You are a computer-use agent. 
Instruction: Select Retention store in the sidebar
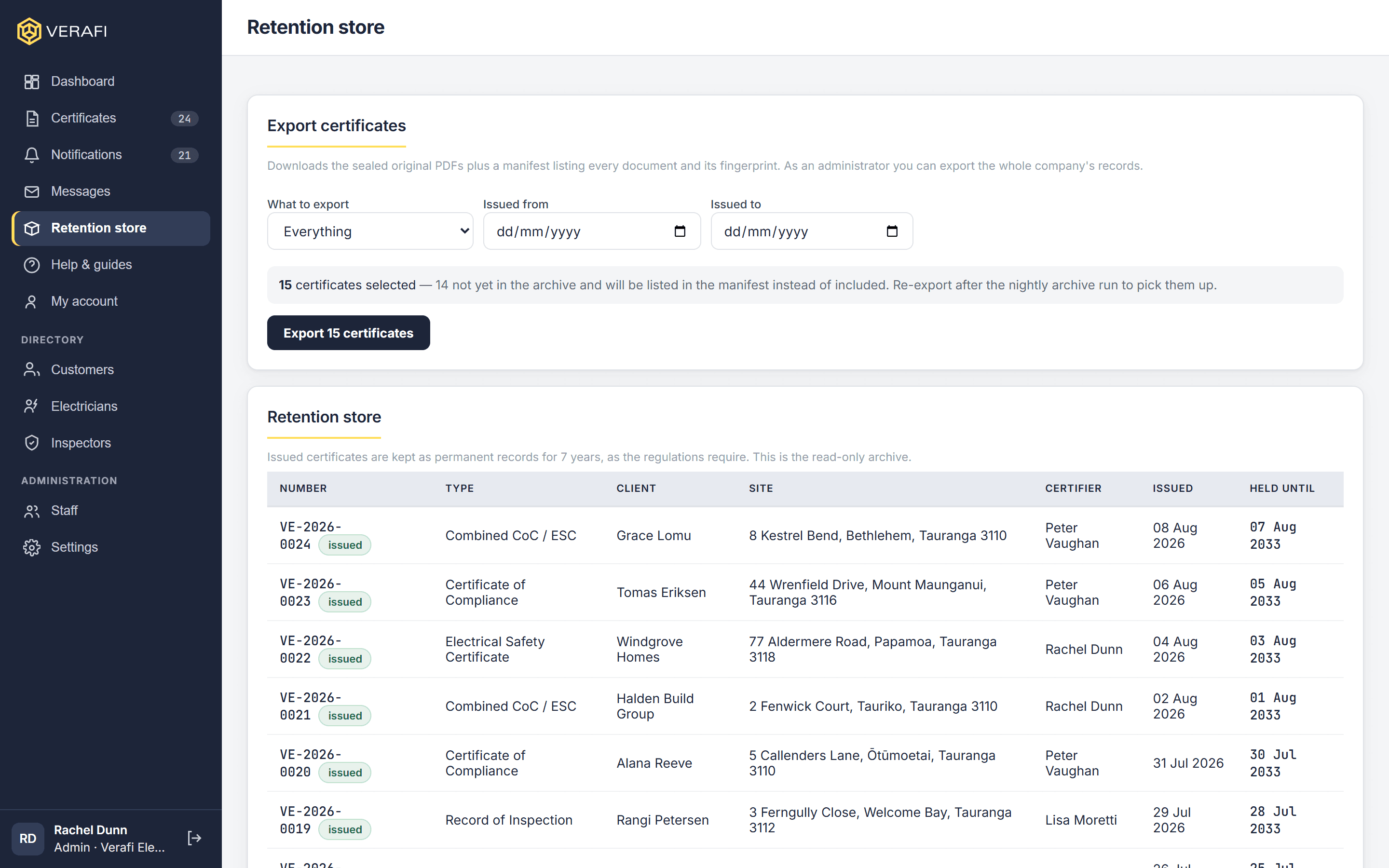click(x=111, y=229)
